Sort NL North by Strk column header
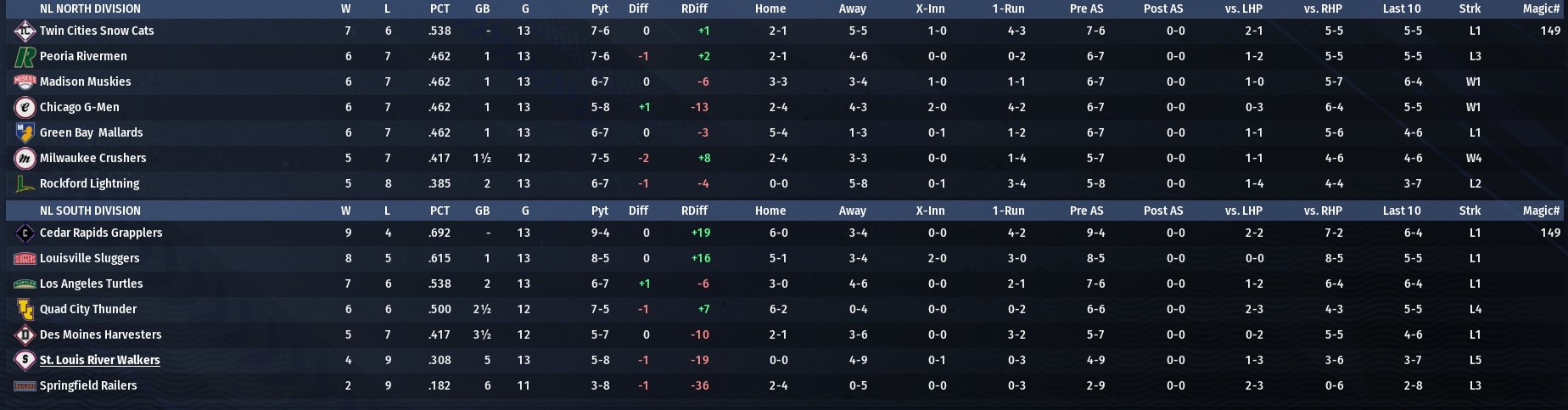The height and width of the screenshot is (410, 1568). [1470, 8]
